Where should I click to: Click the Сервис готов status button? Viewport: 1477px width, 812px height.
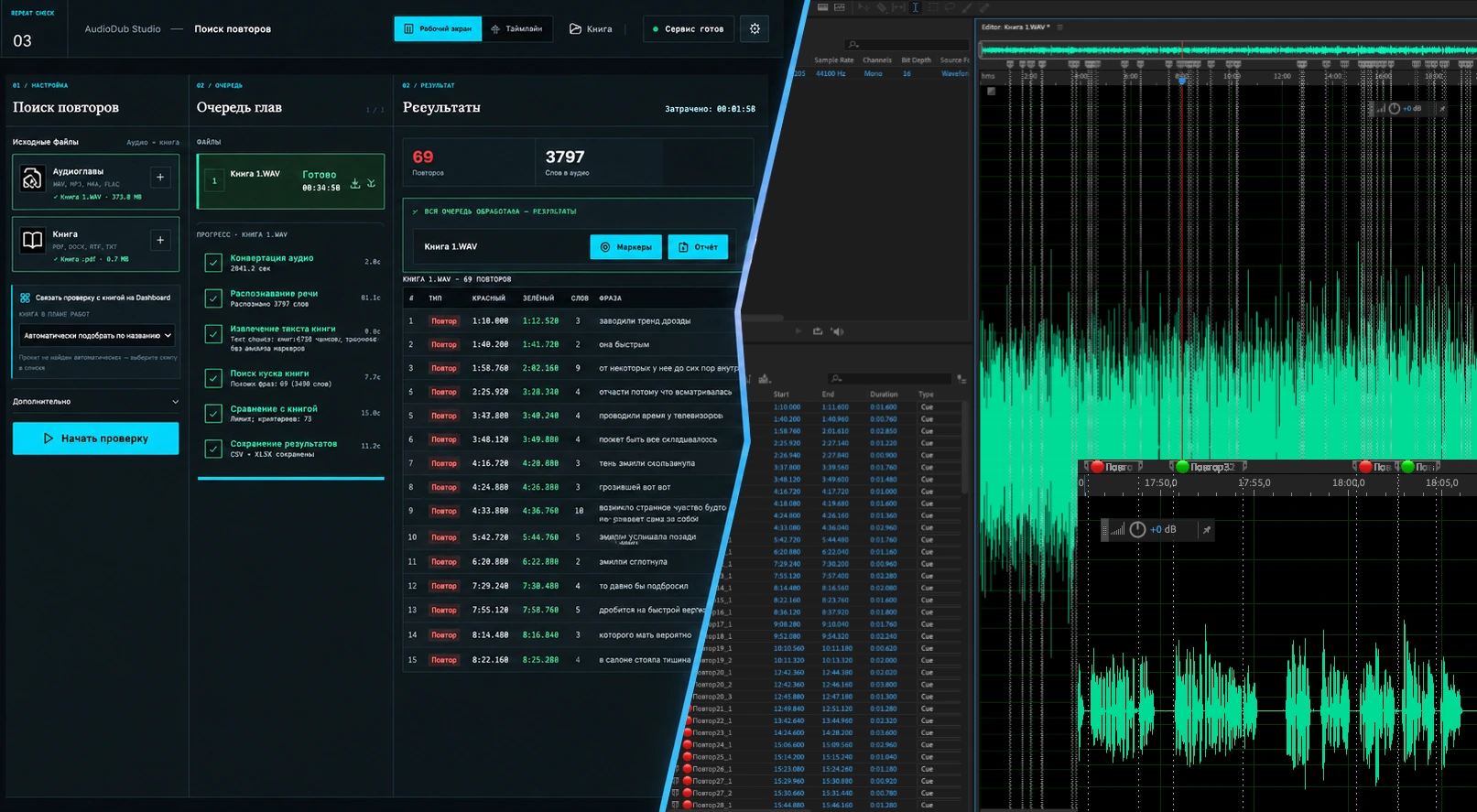[x=688, y=28]
